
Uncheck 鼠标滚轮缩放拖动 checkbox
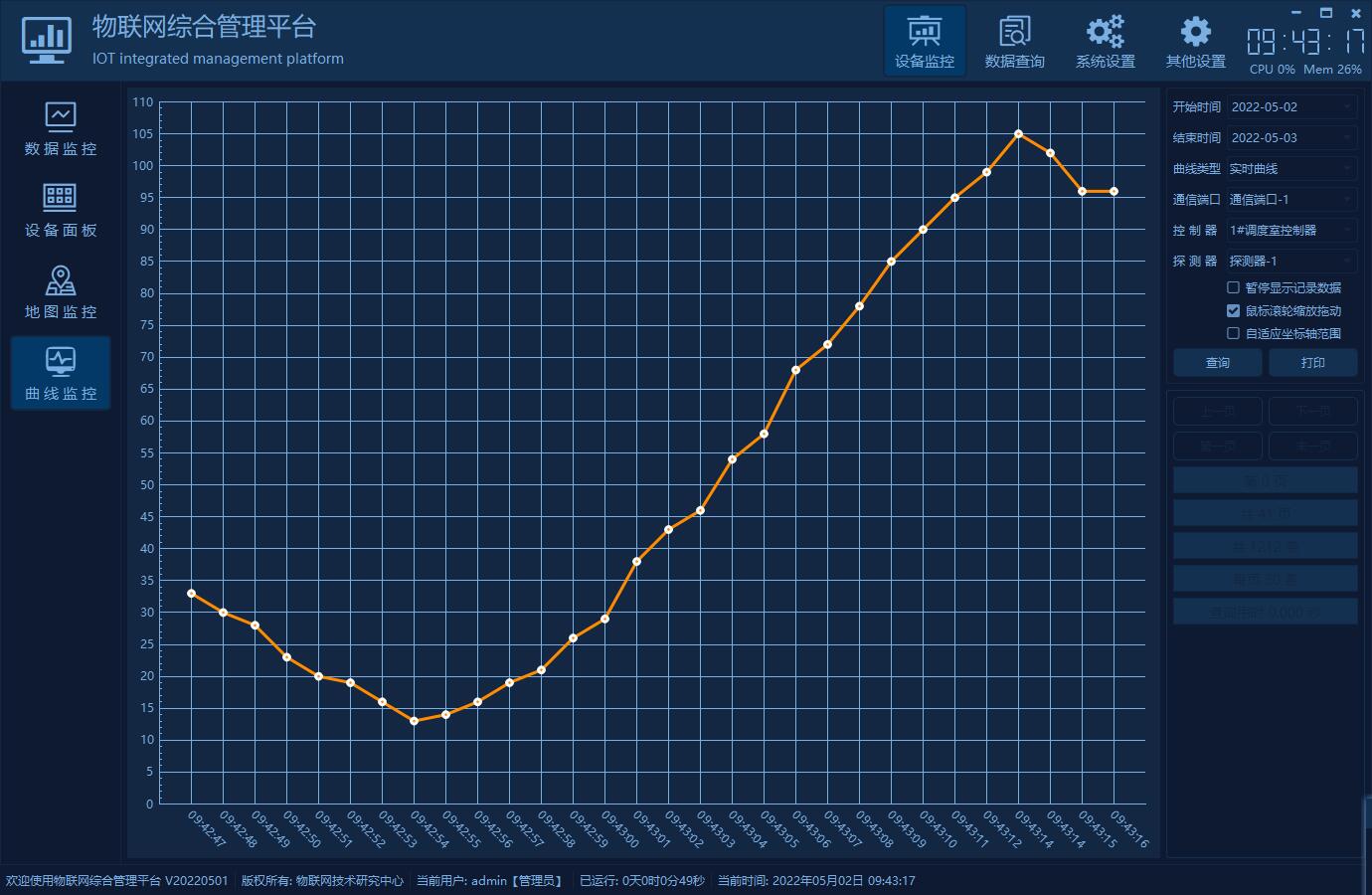tap(1233, 310)
